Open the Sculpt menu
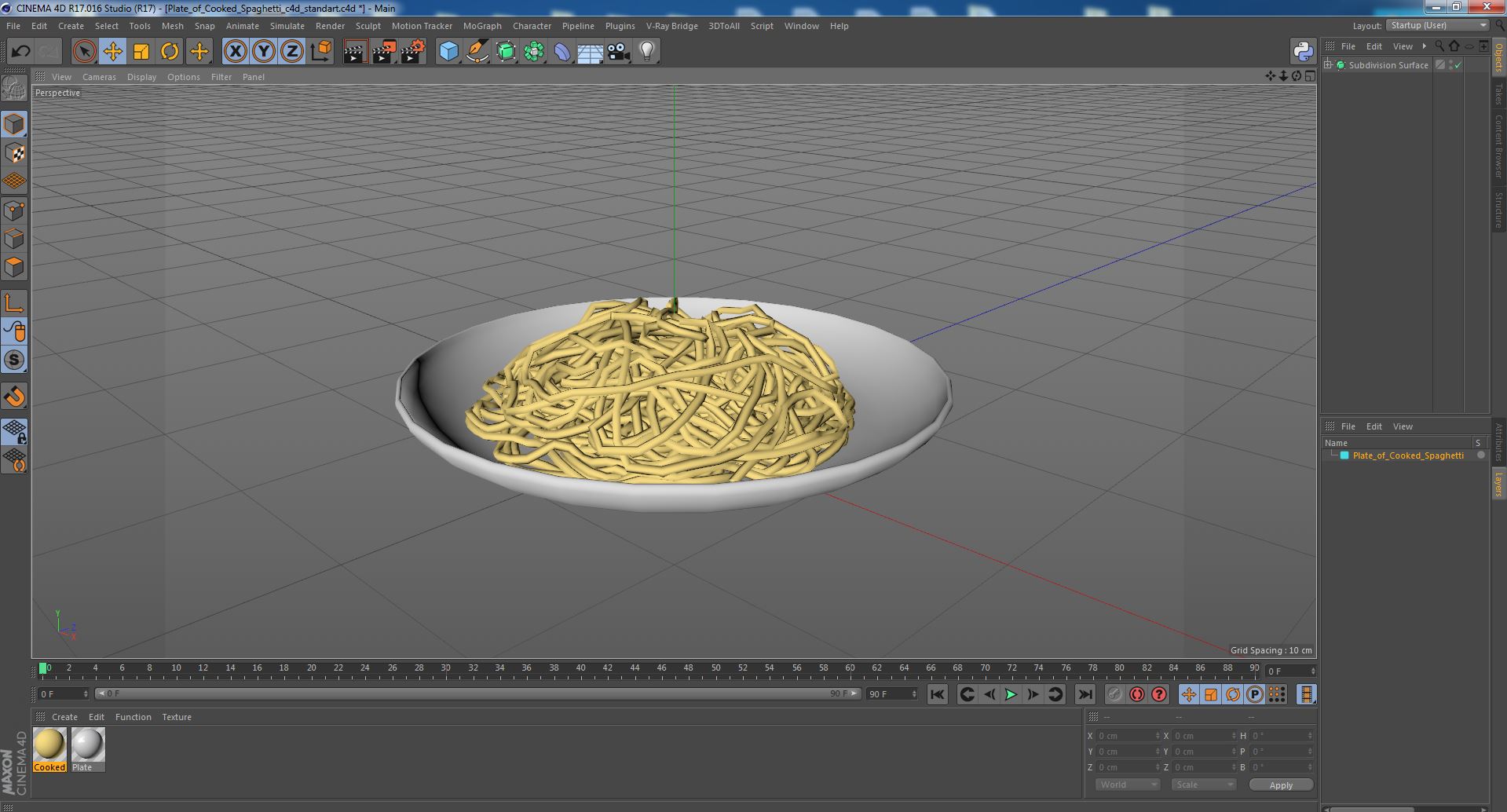Viewport: 1507px width, 812px height. coord(368,26)
